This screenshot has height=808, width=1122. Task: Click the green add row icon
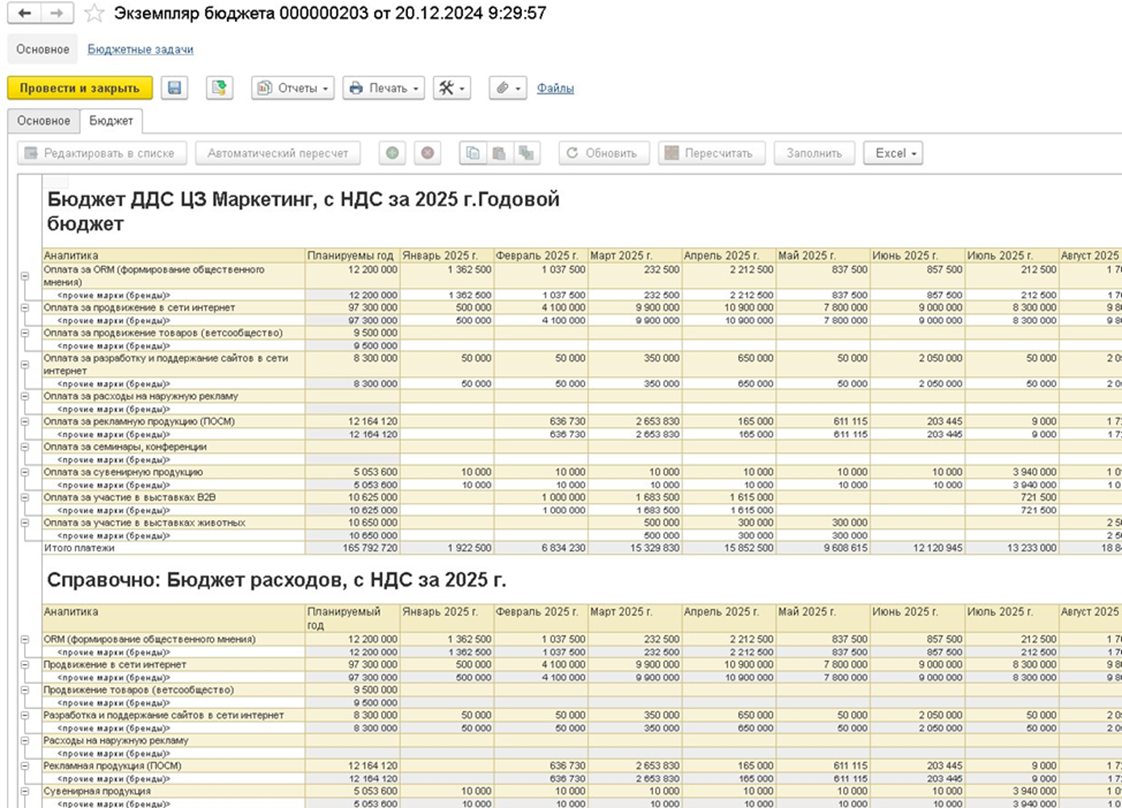tap(392, 153)
